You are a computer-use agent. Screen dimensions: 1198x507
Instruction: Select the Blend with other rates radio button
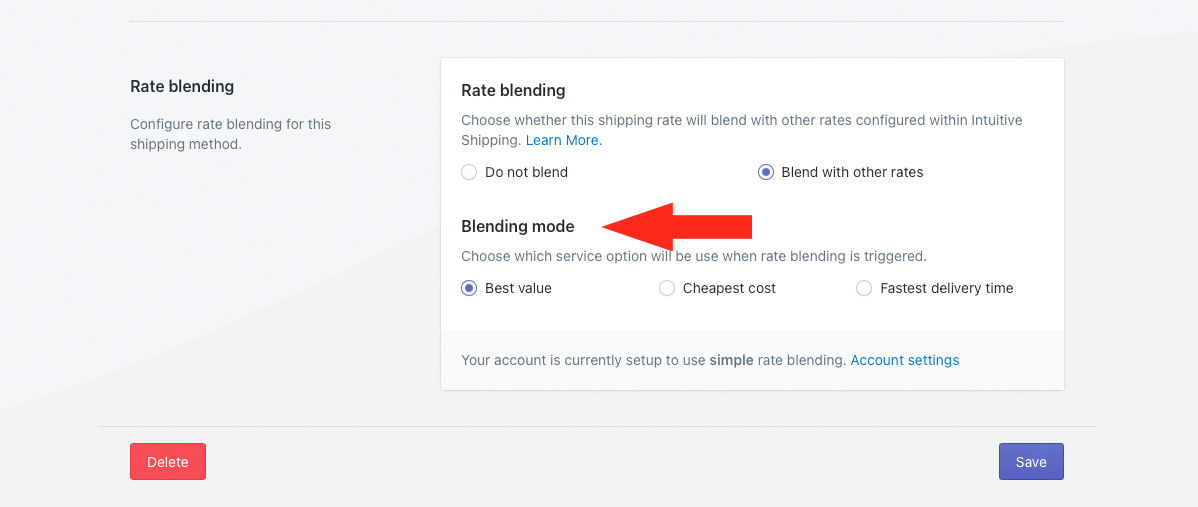pyautogui.click(x=766, y=172)
